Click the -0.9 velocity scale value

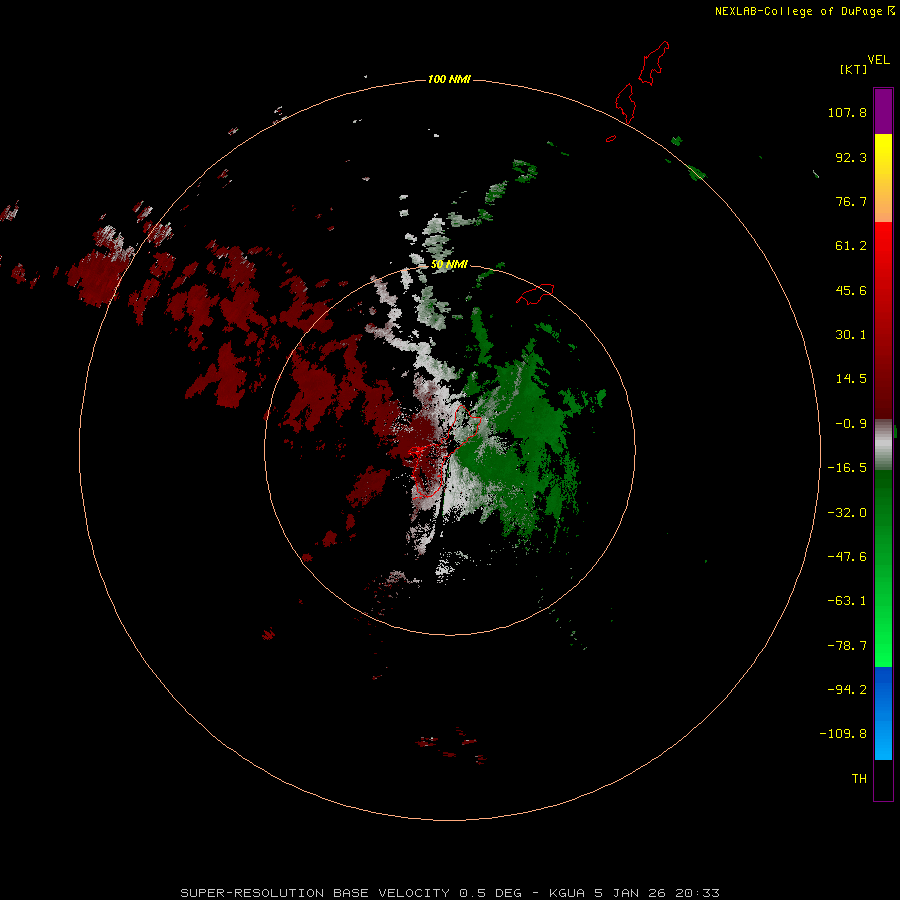click(851, 424)
